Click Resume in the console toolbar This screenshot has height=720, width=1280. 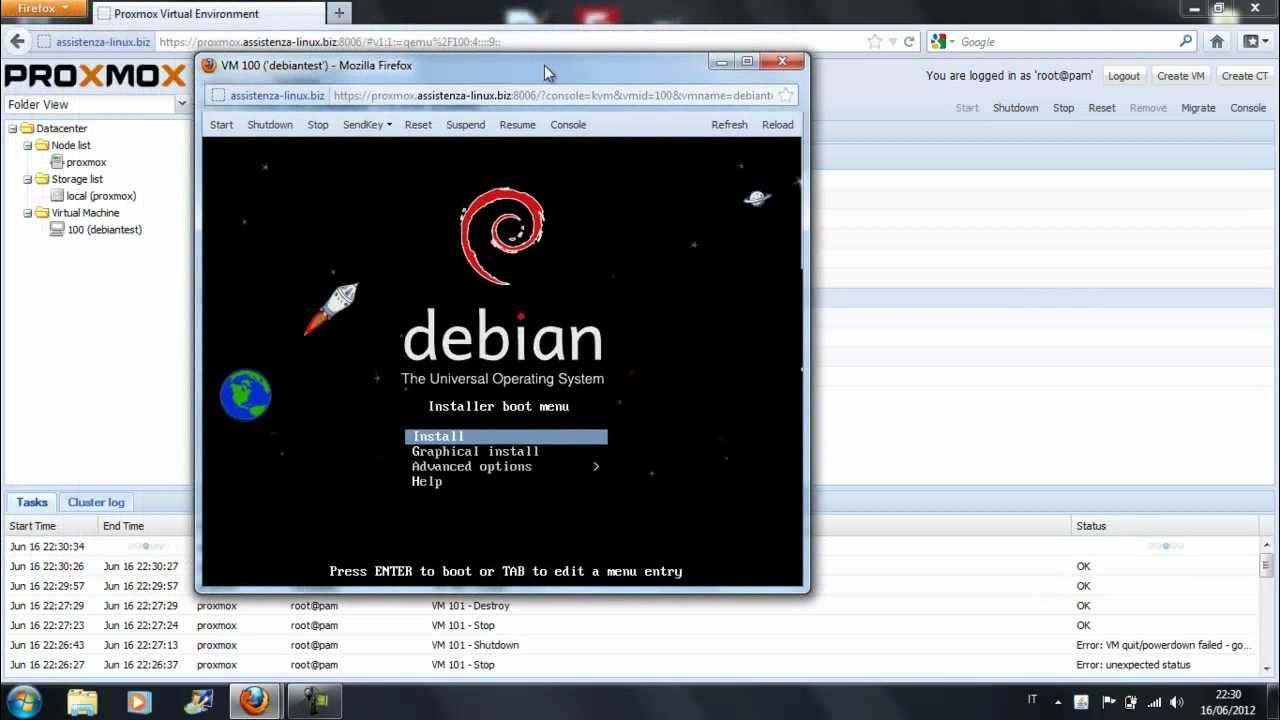click(517, 125)
